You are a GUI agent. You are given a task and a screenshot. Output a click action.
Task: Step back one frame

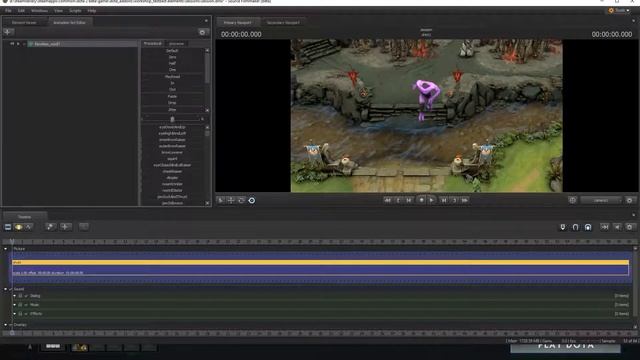[x=409, y=200]
